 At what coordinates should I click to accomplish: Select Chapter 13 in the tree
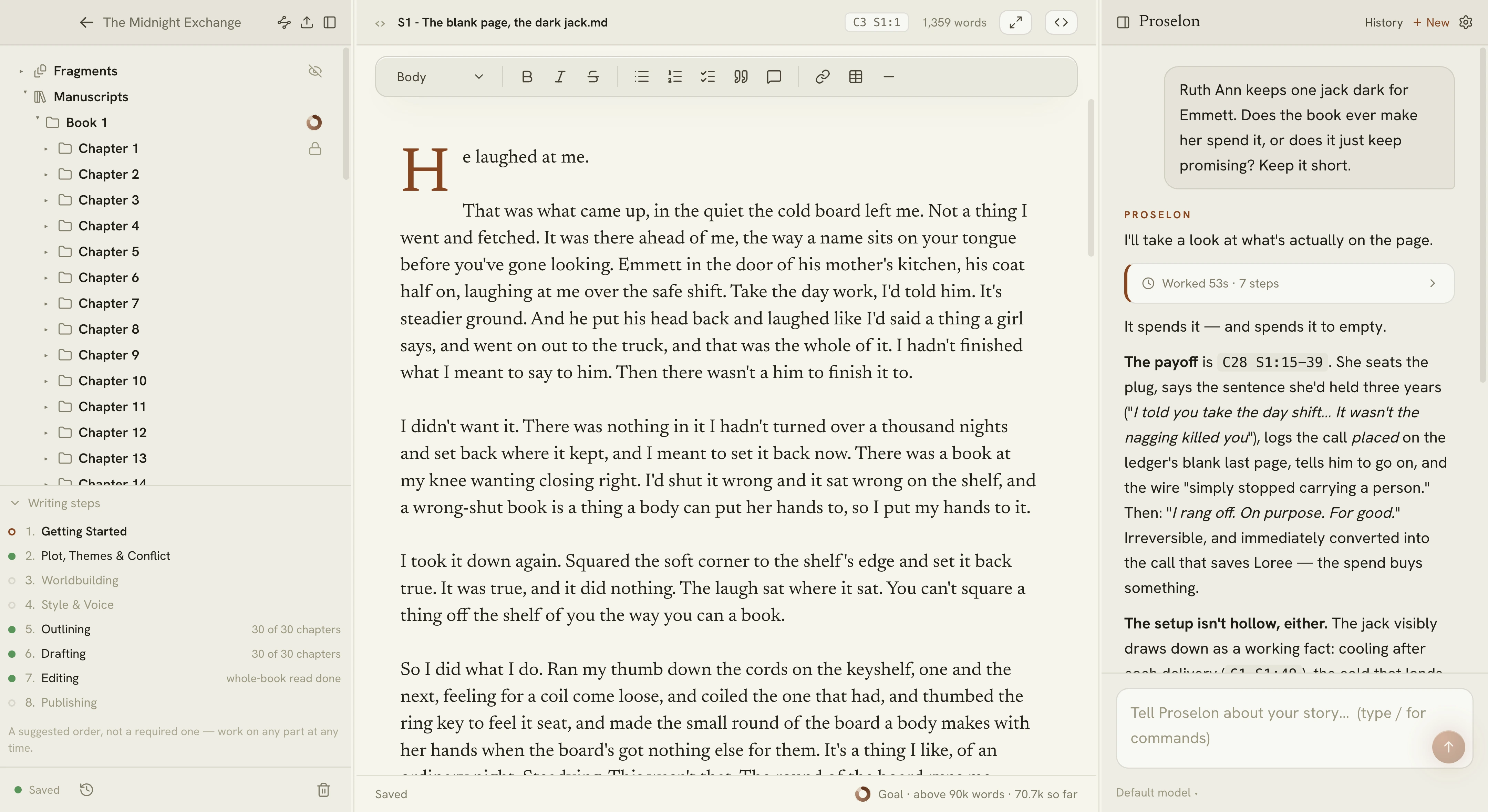coord(112,459)
